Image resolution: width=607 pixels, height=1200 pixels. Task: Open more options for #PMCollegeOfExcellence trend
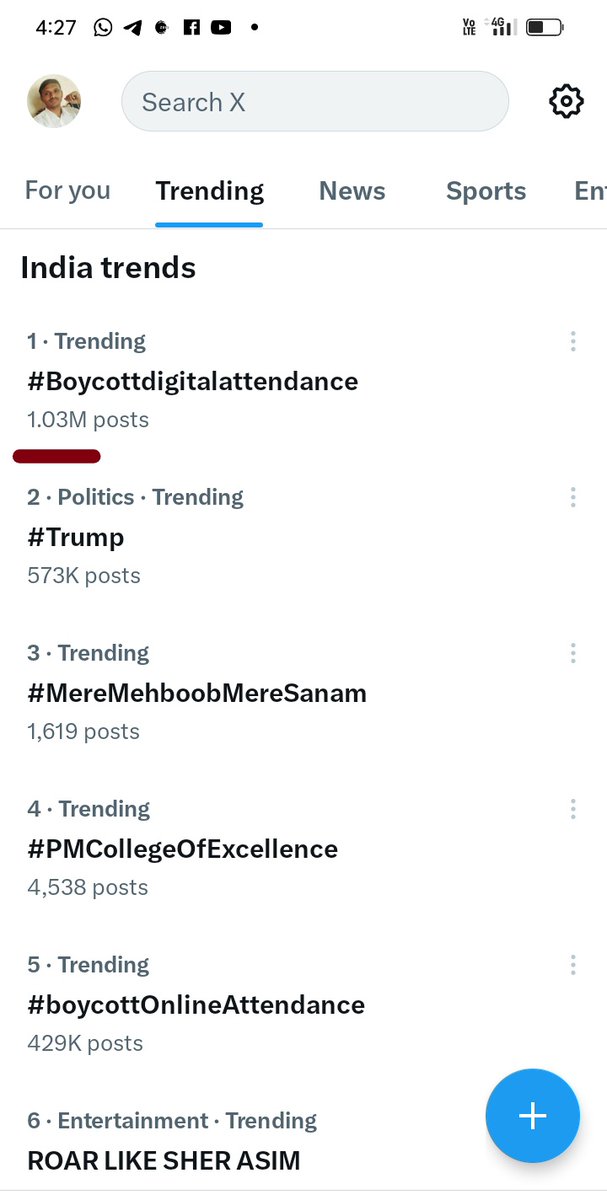click(x=573, y=809)
